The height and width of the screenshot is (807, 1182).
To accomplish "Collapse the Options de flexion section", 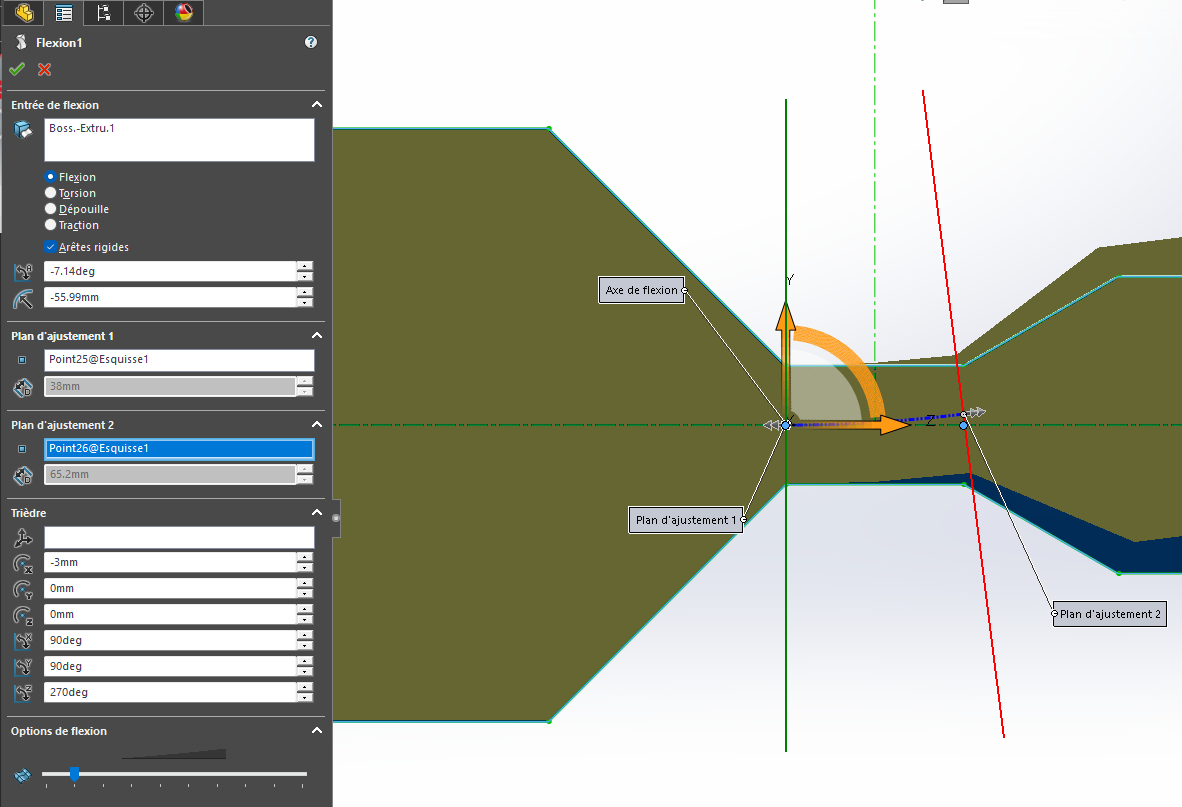I will coord(317,730).
